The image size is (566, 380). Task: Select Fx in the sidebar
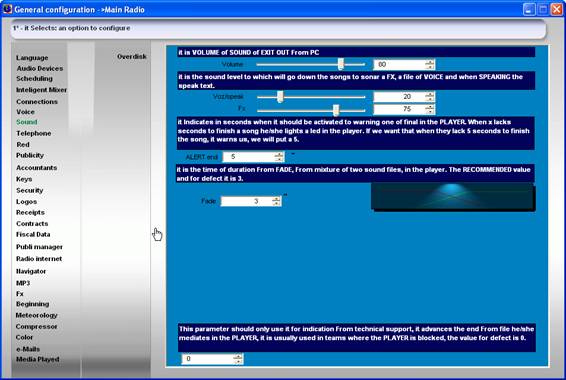(20, 294)
